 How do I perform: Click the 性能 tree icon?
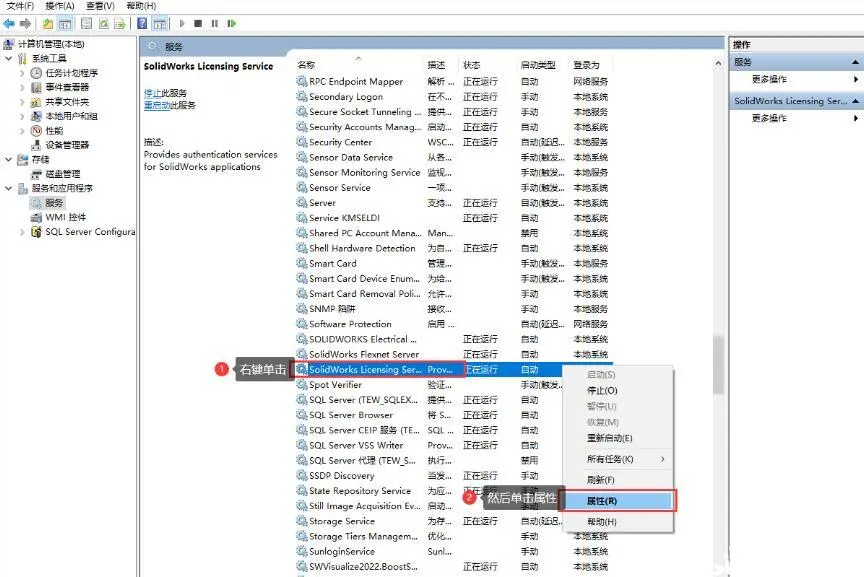click(x=36, y=131)
